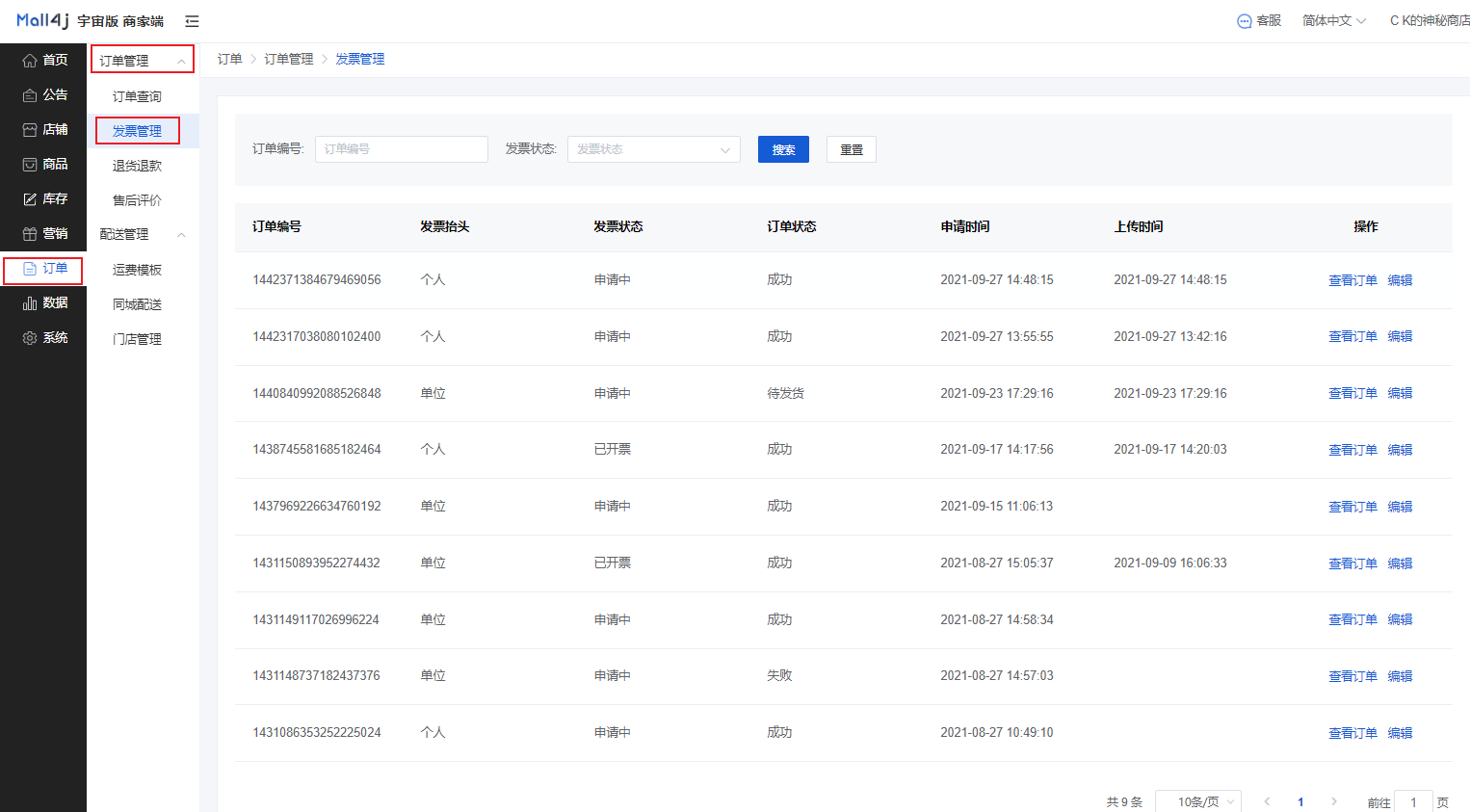Focus the 订单编号 input field
Image resolution: width=1470 pixels, height=812 pixels.
pos(402,149)
